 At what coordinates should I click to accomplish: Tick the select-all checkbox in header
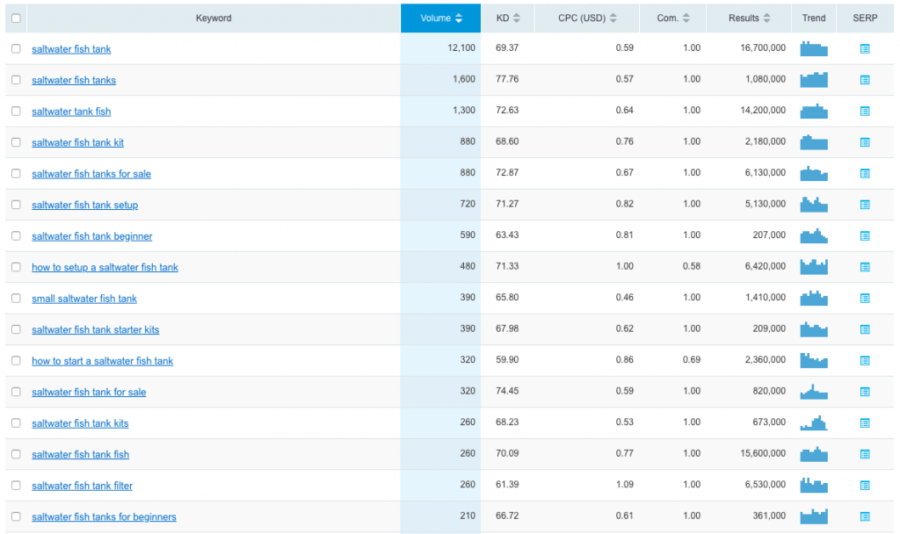tap(16, 18)
